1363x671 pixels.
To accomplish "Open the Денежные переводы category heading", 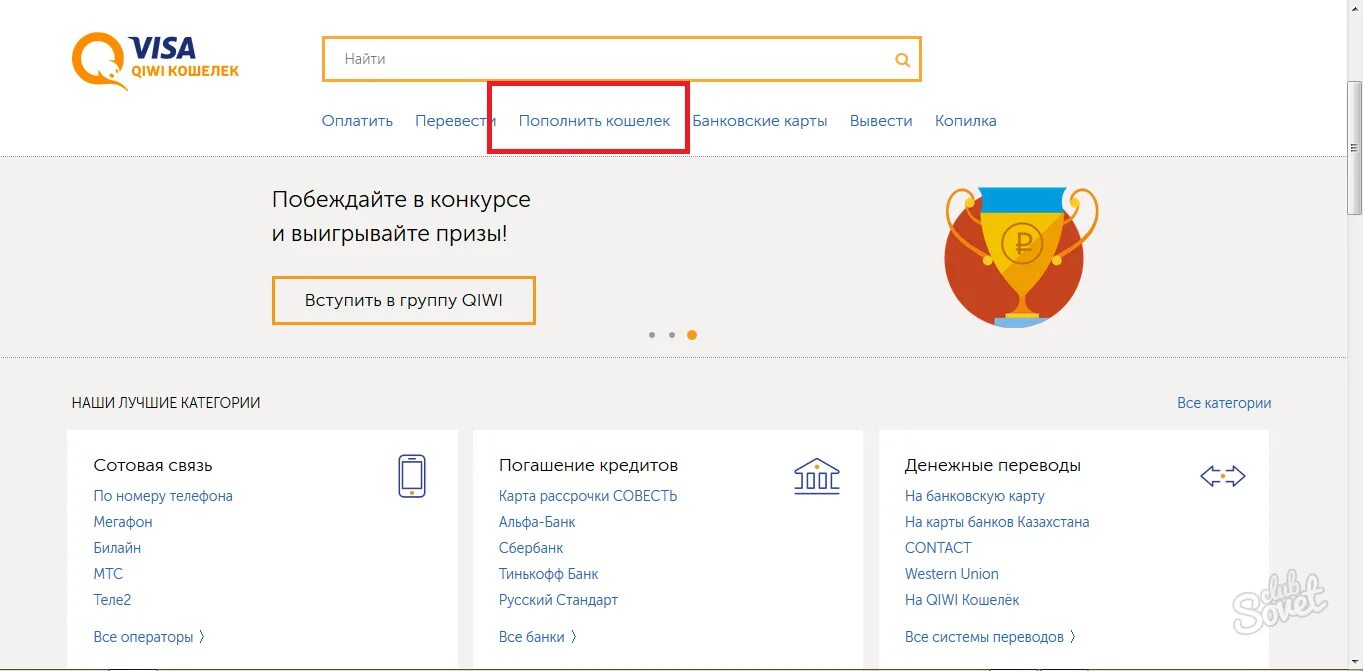I will pyautogui.click(x=993, y=465).
